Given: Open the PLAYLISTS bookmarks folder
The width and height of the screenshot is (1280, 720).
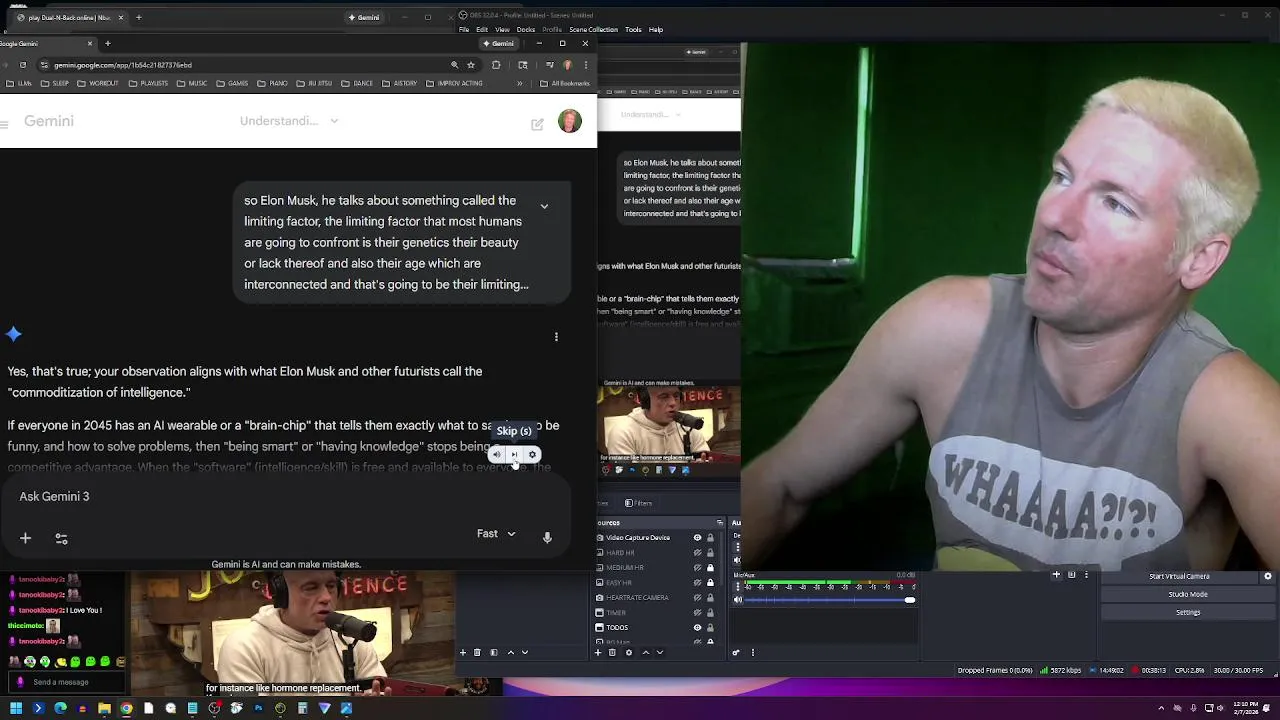Looking at the screenshot, I should [148, 84].
